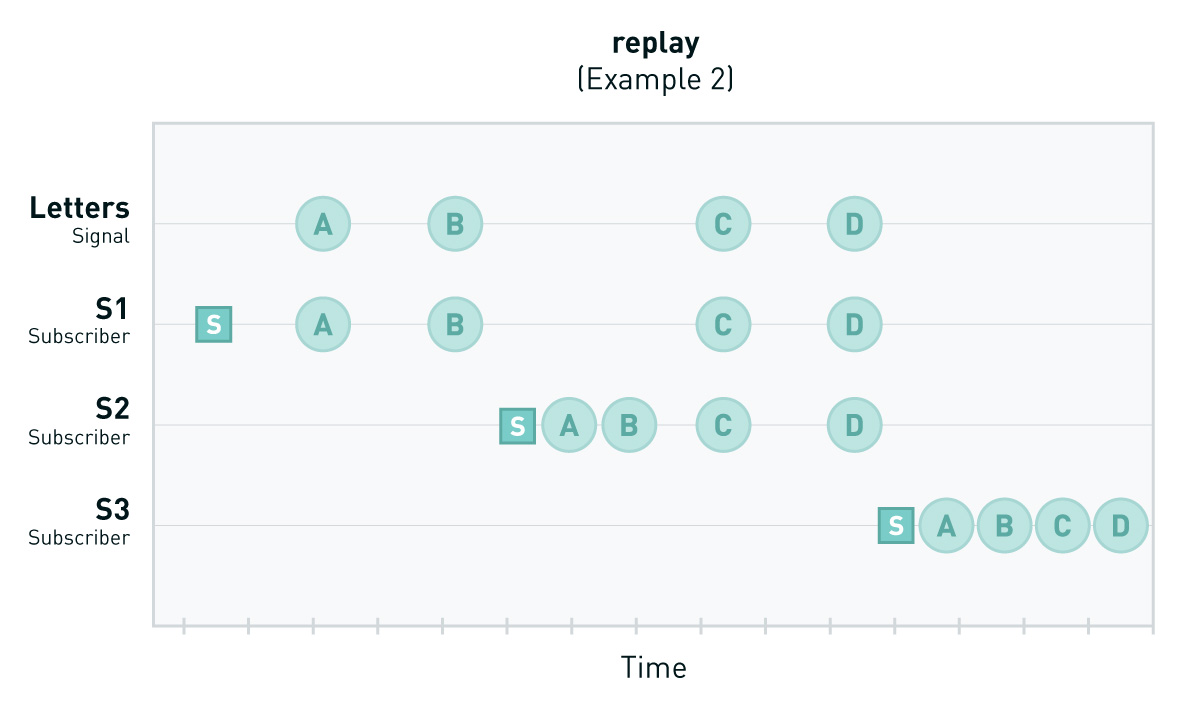
Task: Select the C circle on Letters signal row
Action: [x=723, y=224]
